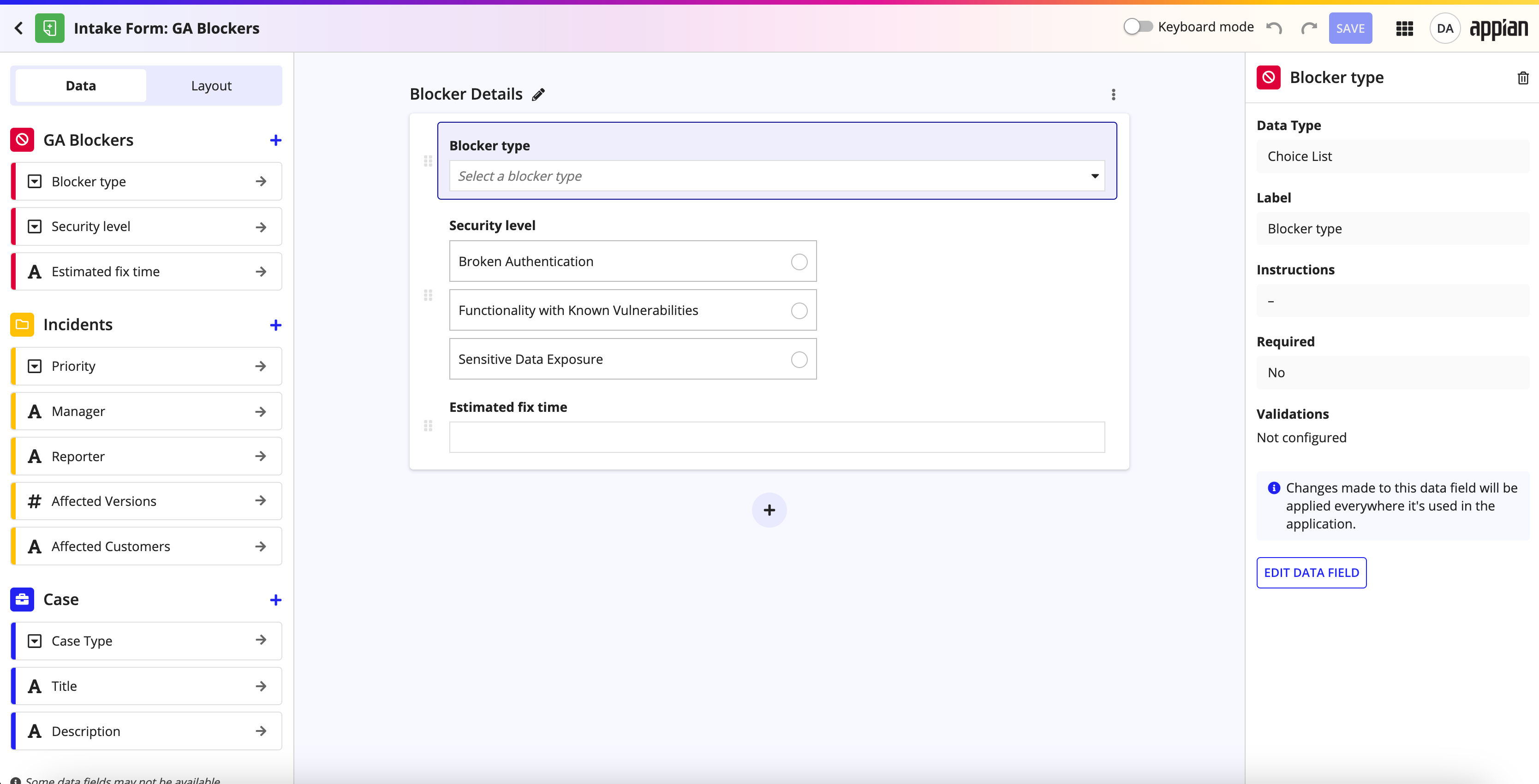Select the Affected Customers data field
This screenshot has width=1539, height=784.
tap(146, 546)
